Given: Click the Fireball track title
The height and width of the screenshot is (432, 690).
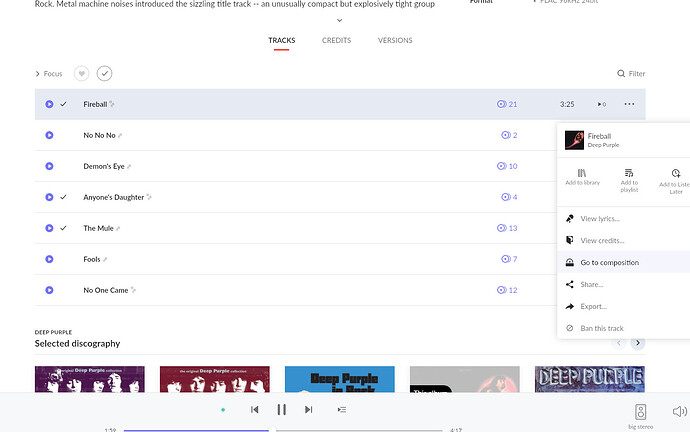Looking at the screenshot, I should [95, 104].
